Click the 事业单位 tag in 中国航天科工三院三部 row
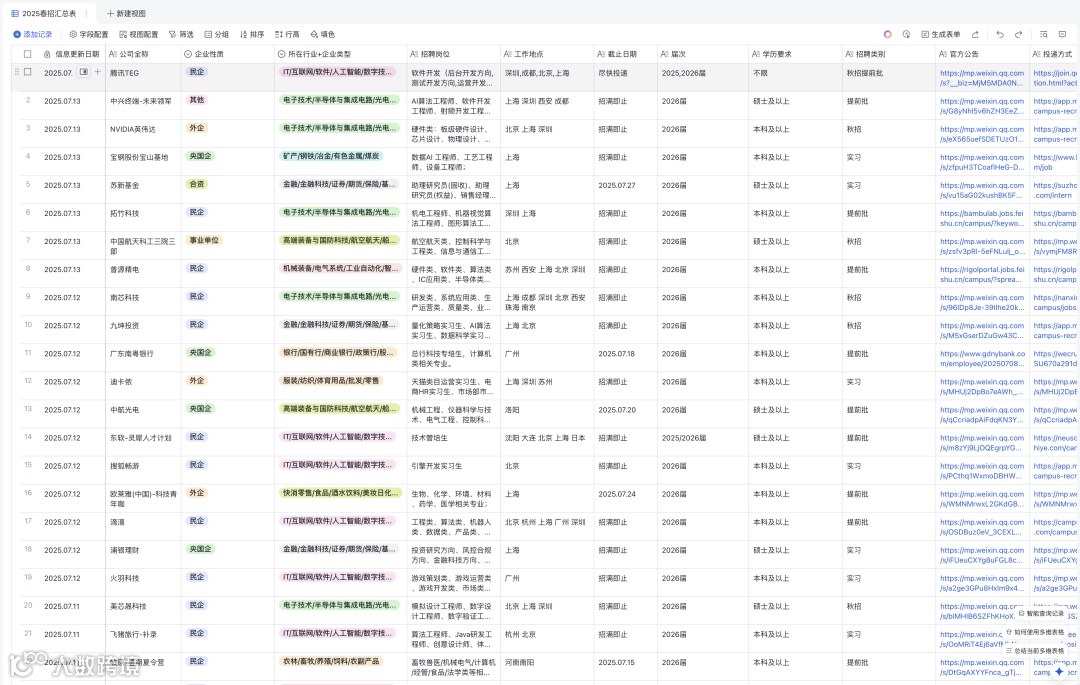Viewport: 1080px width, 685px height. (x=204, y=240)
